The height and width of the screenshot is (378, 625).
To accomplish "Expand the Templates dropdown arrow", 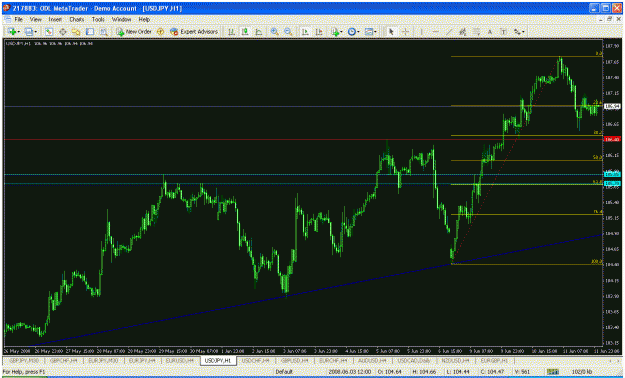I will 375,32.
